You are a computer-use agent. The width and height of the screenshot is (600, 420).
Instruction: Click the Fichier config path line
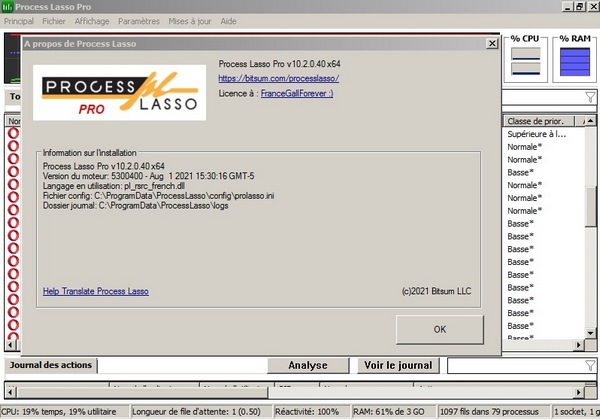tap(158, 196)
